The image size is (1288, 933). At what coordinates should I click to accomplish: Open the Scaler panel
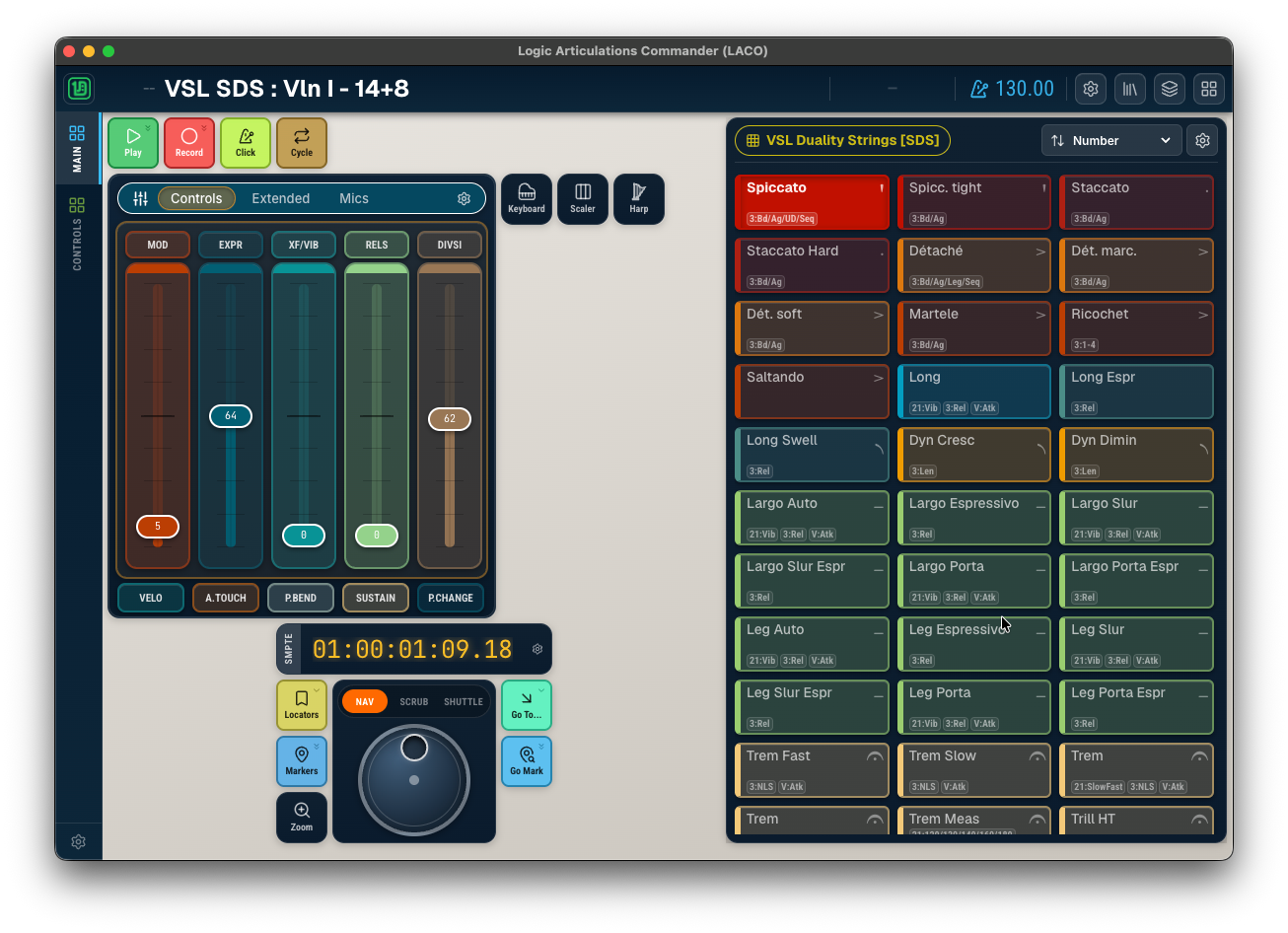tap(583, 199)
